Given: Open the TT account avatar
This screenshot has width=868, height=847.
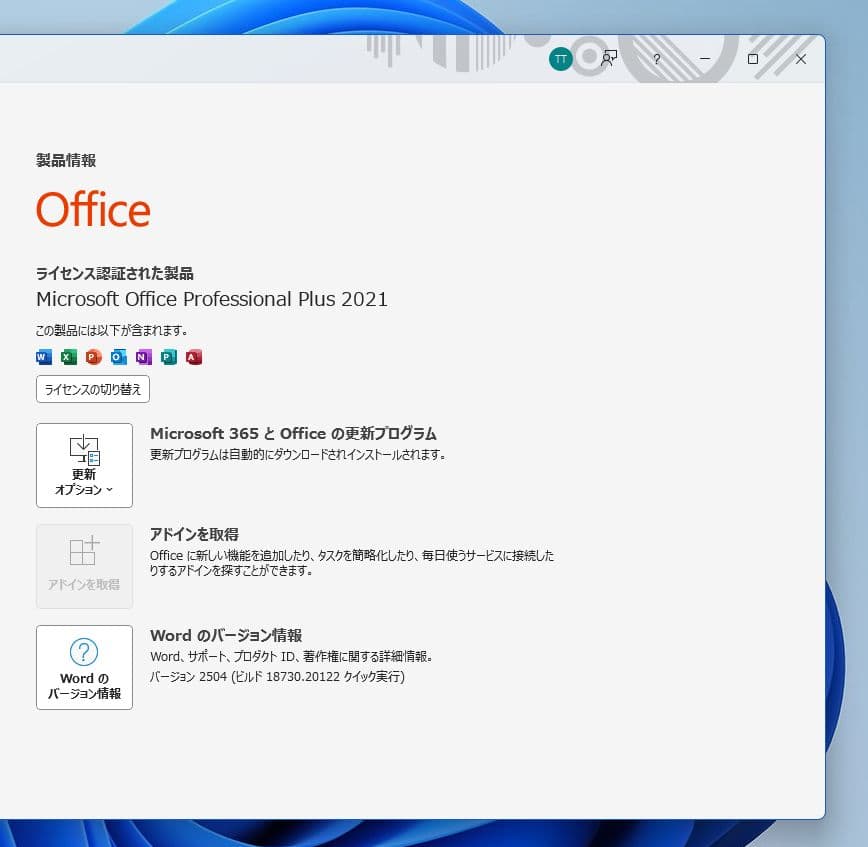Looking at the screenshot, I should (x=560, y=59).
